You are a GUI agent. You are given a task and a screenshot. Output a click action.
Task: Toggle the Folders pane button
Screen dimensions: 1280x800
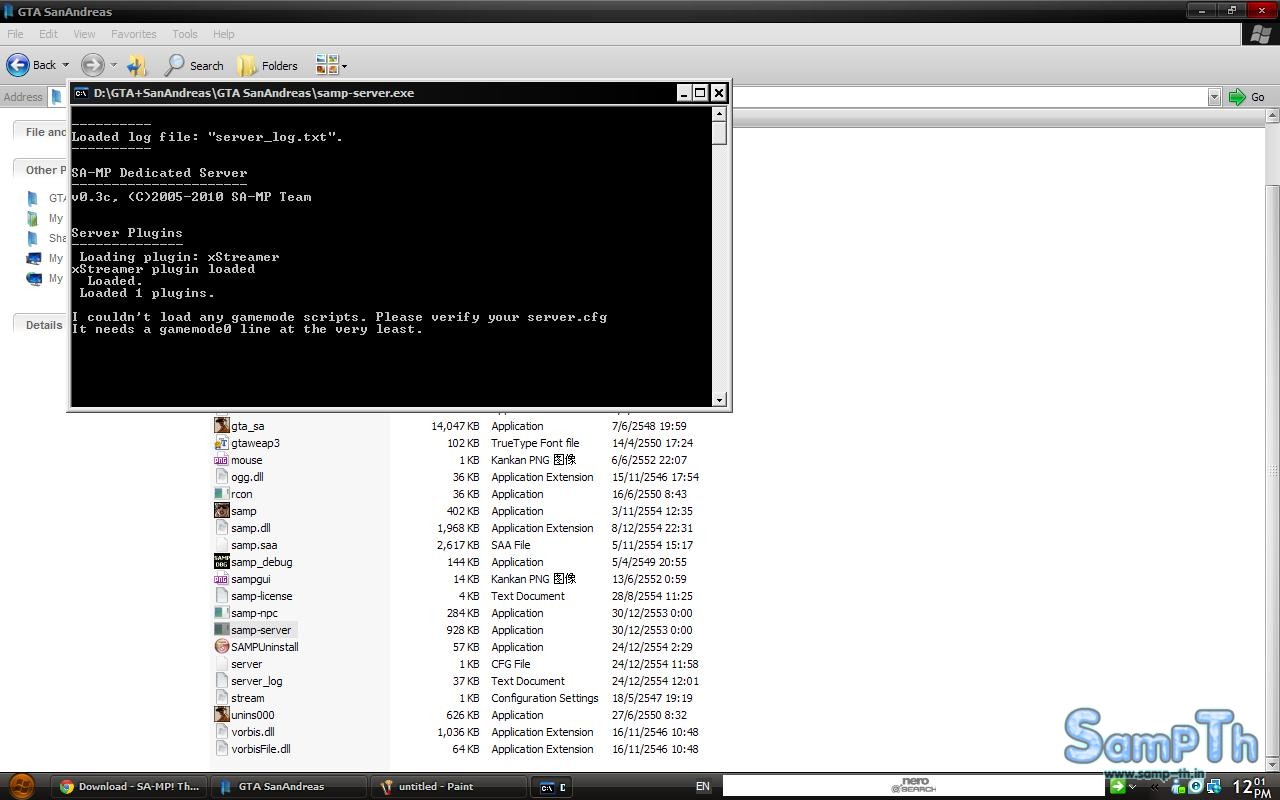click(268, 66)
